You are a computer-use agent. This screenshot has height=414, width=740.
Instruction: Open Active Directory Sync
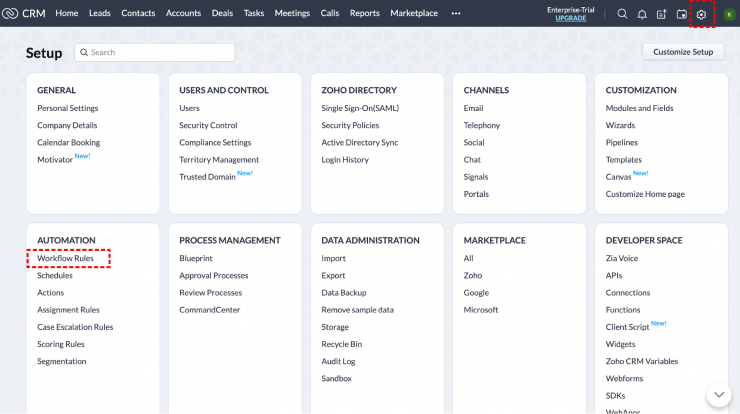(360, 143)
